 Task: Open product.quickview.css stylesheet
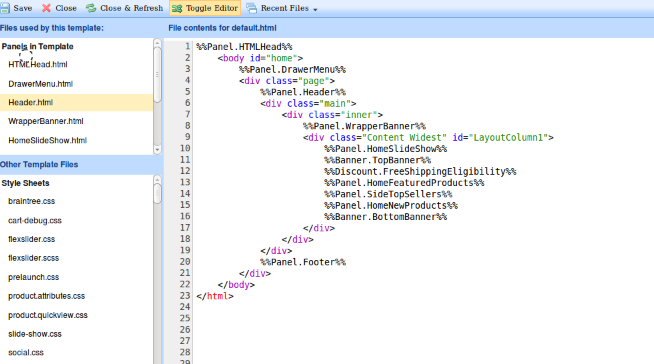pyautogui.click(x=48, y=315)
